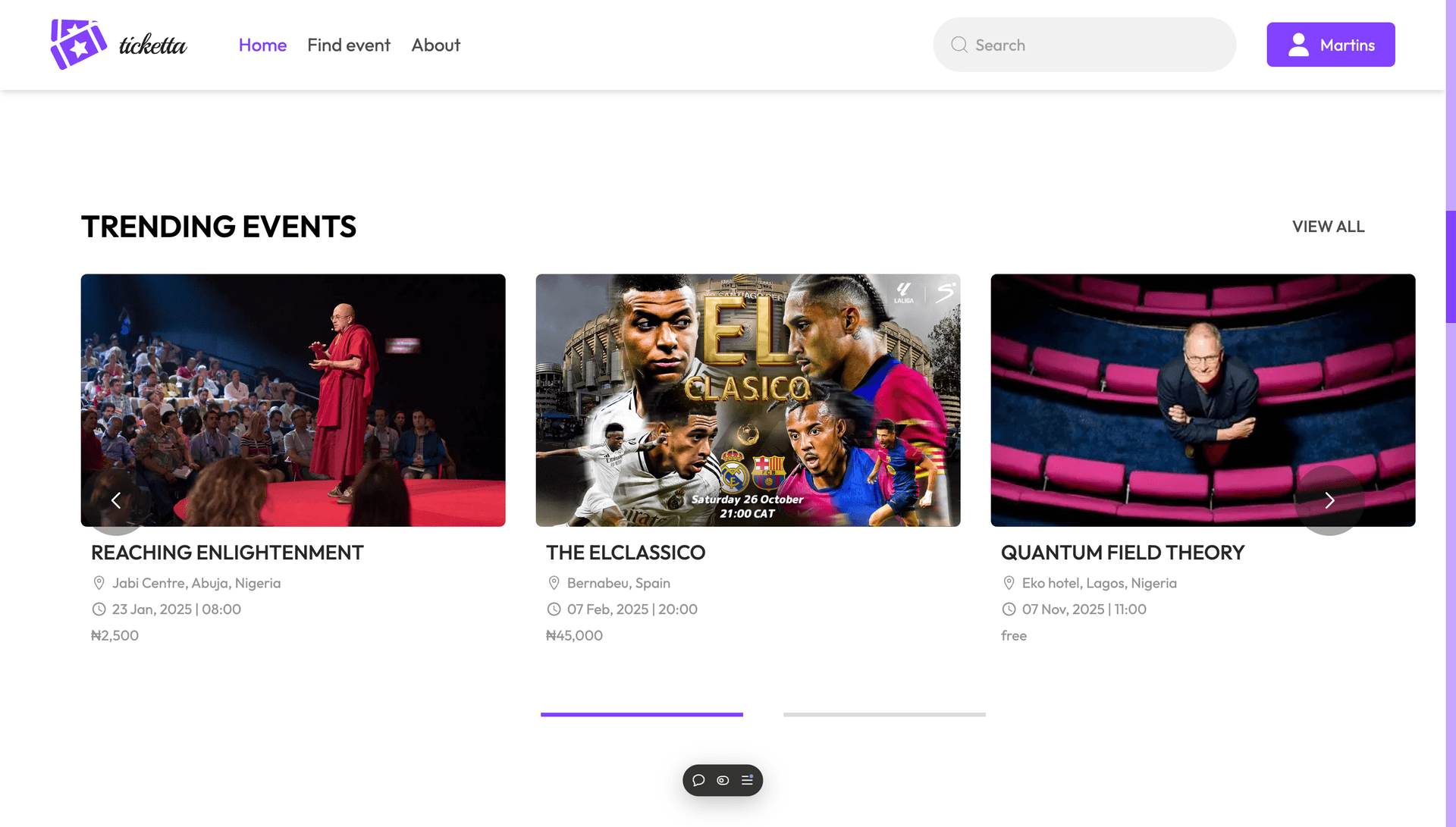Open the Home nav item
This screenshot has height=827, width=1456.
coord(262,45)
